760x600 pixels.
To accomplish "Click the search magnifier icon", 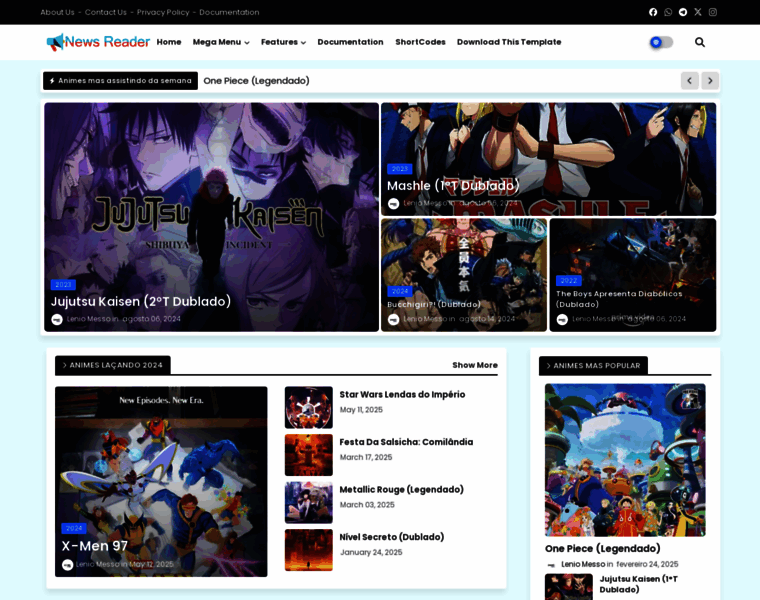I will point(699,42).
